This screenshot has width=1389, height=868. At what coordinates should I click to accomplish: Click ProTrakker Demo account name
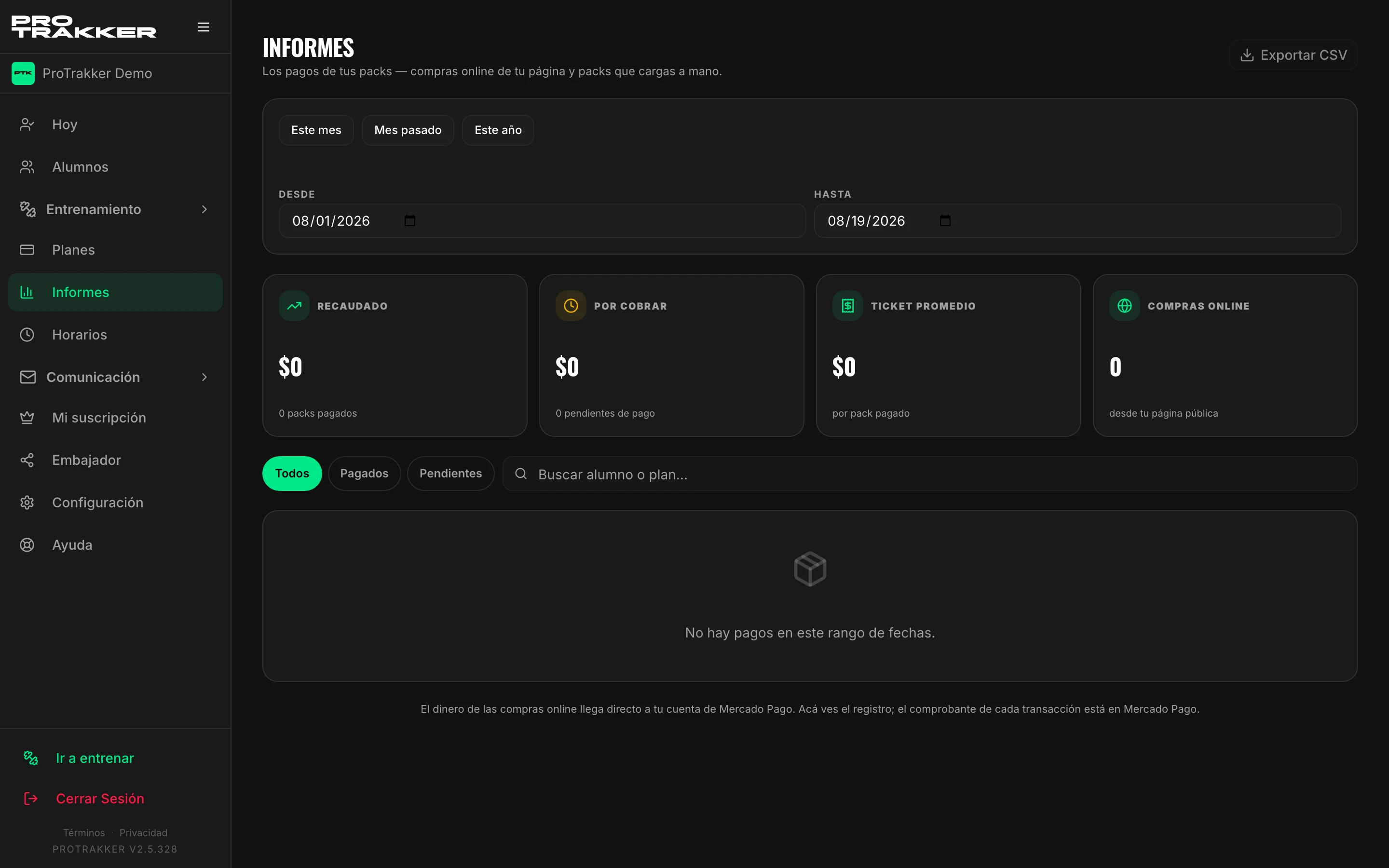(97, 73)
